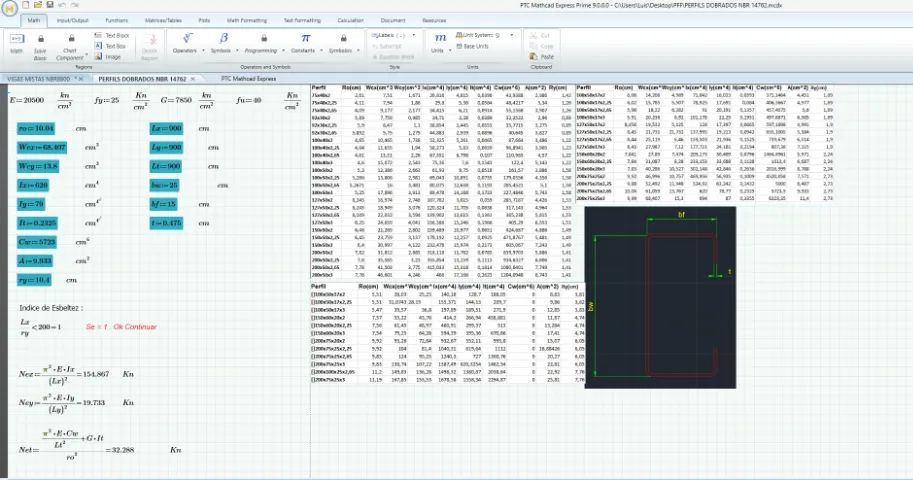This screenshot has height=480, width=913.
Task: Insert a Solve Block region
Action: tap(40, 46)
